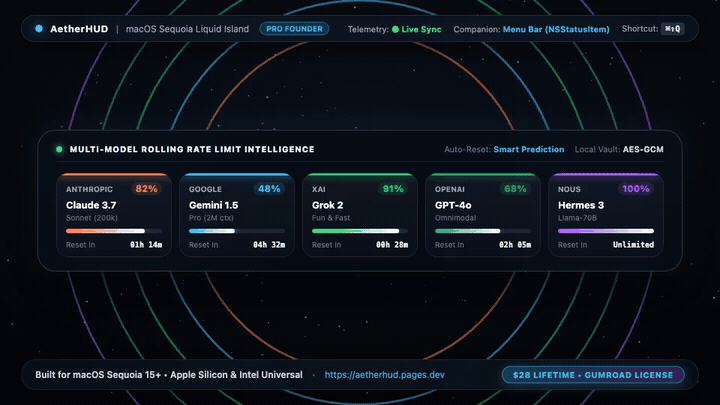Open the Menu Bar (NSStatusItem) companion link
This screenshot has height=405, width=720.
coord(556,29)
